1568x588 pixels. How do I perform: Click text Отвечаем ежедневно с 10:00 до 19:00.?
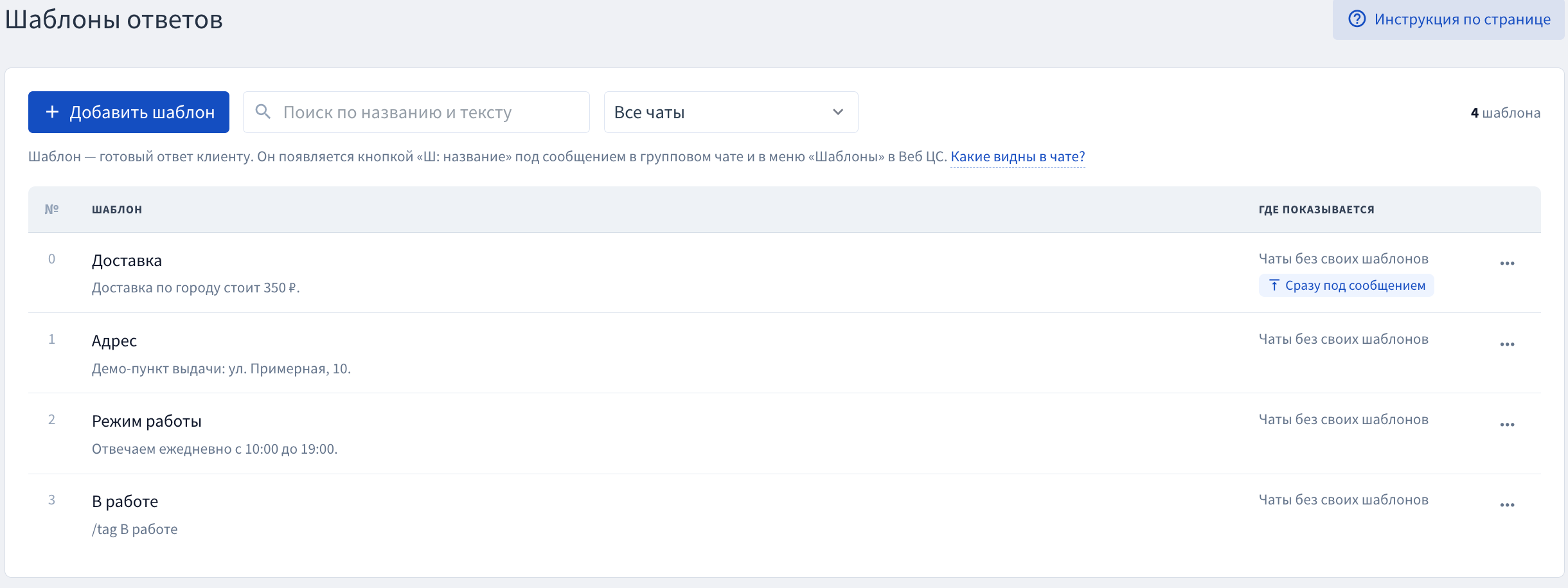coord(215,449)
